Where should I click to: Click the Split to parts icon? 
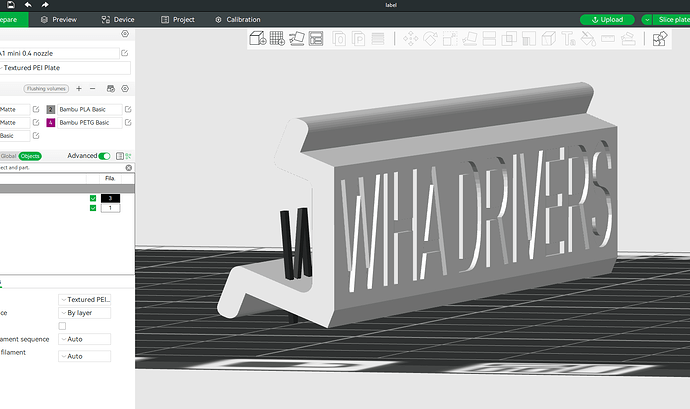point(359,39)
